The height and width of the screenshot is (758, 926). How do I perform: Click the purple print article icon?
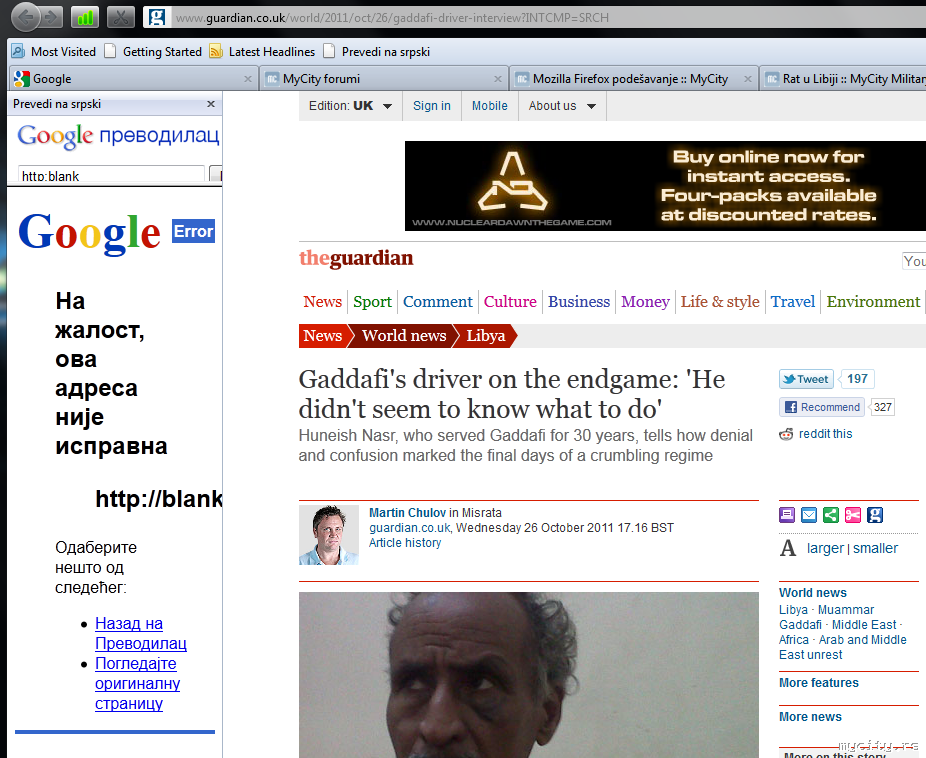coord(787,515)
